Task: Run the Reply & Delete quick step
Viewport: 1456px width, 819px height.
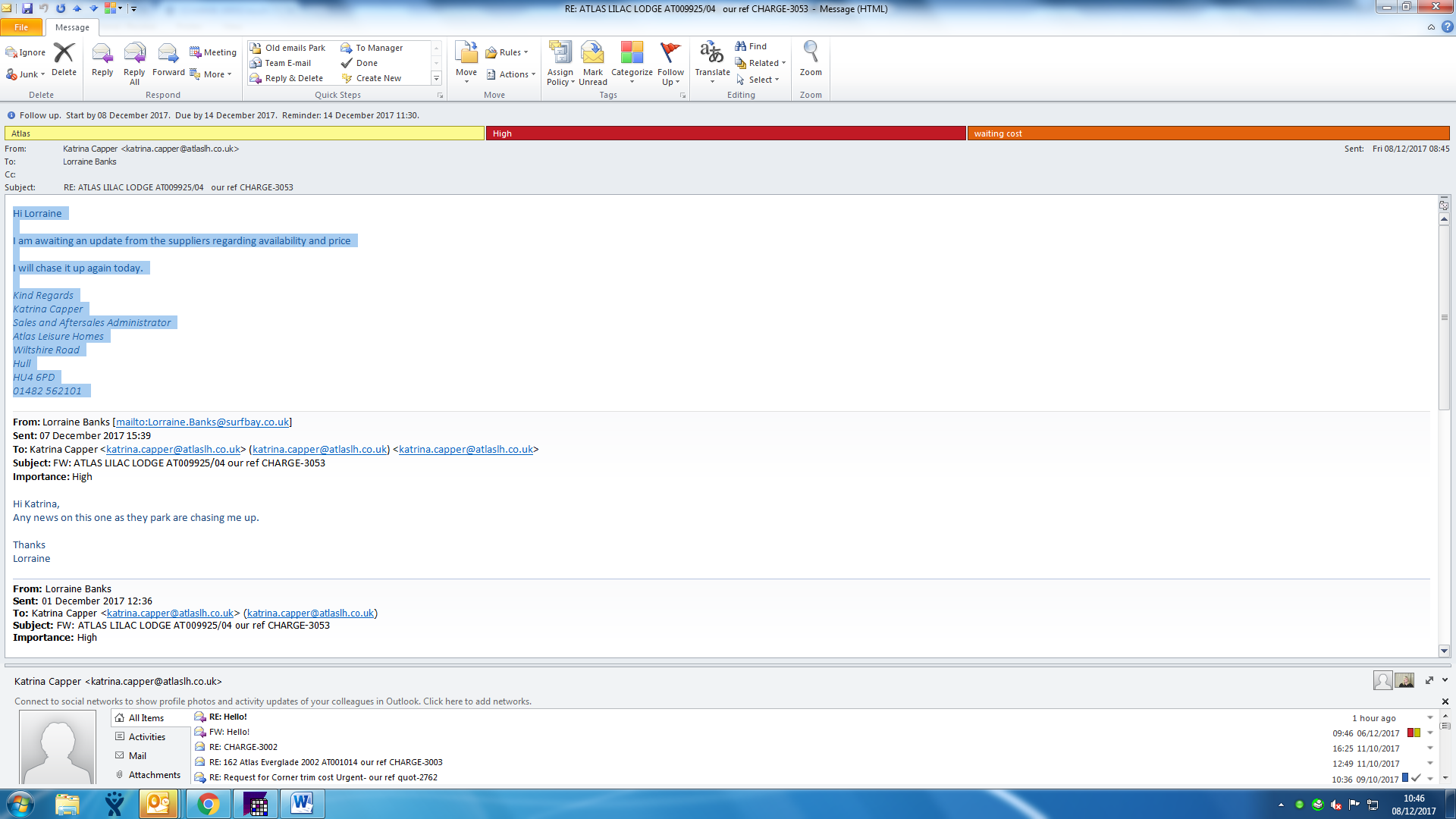Action: click(293, 78)
